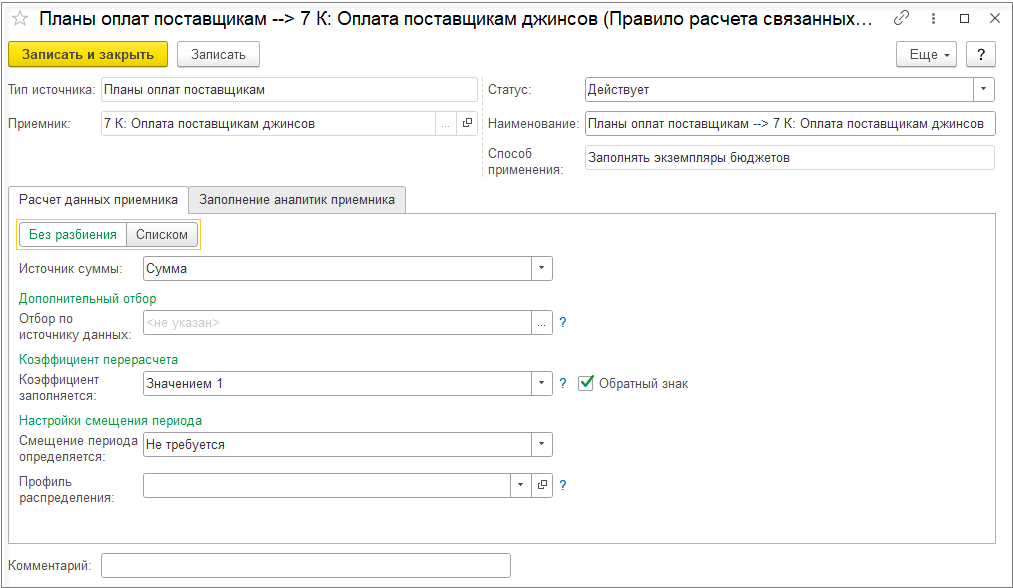1013x588 pixels.
Task: Open the Еще menu
Action: [x=927, y=54]
